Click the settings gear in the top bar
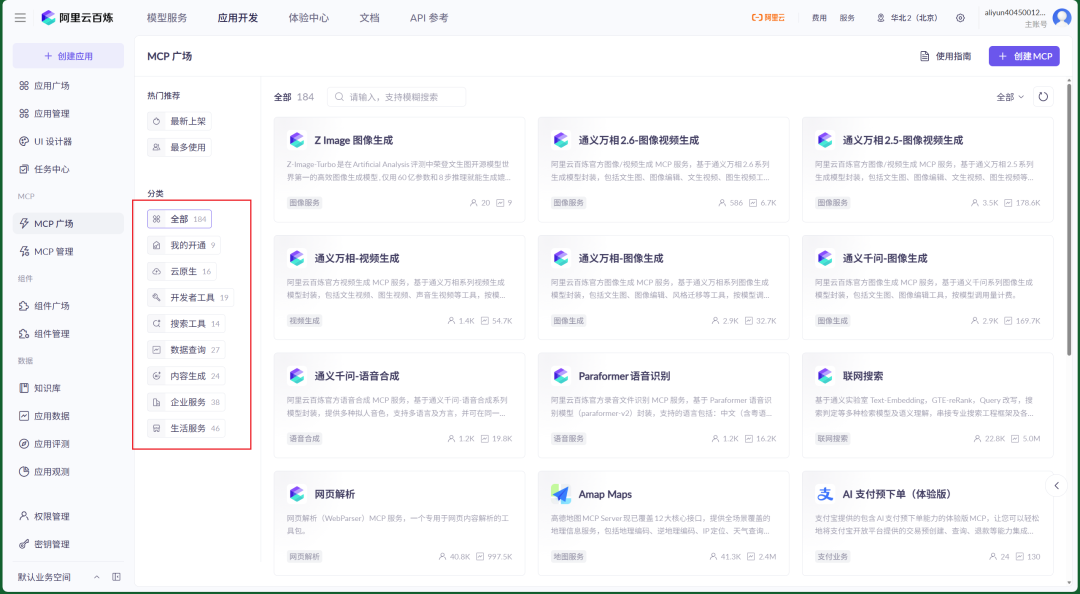This screenshot has width=1080, height=594. coord(961,17)
